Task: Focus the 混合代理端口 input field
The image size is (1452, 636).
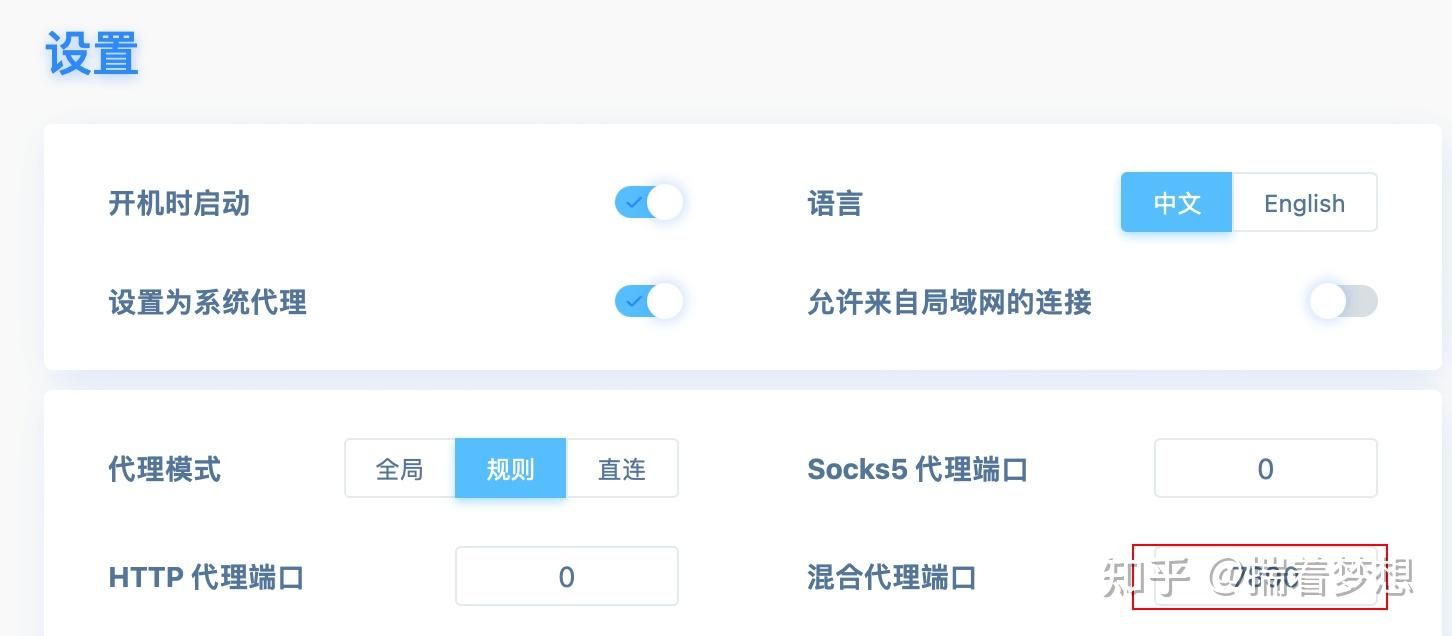Action: point(1266,576)
